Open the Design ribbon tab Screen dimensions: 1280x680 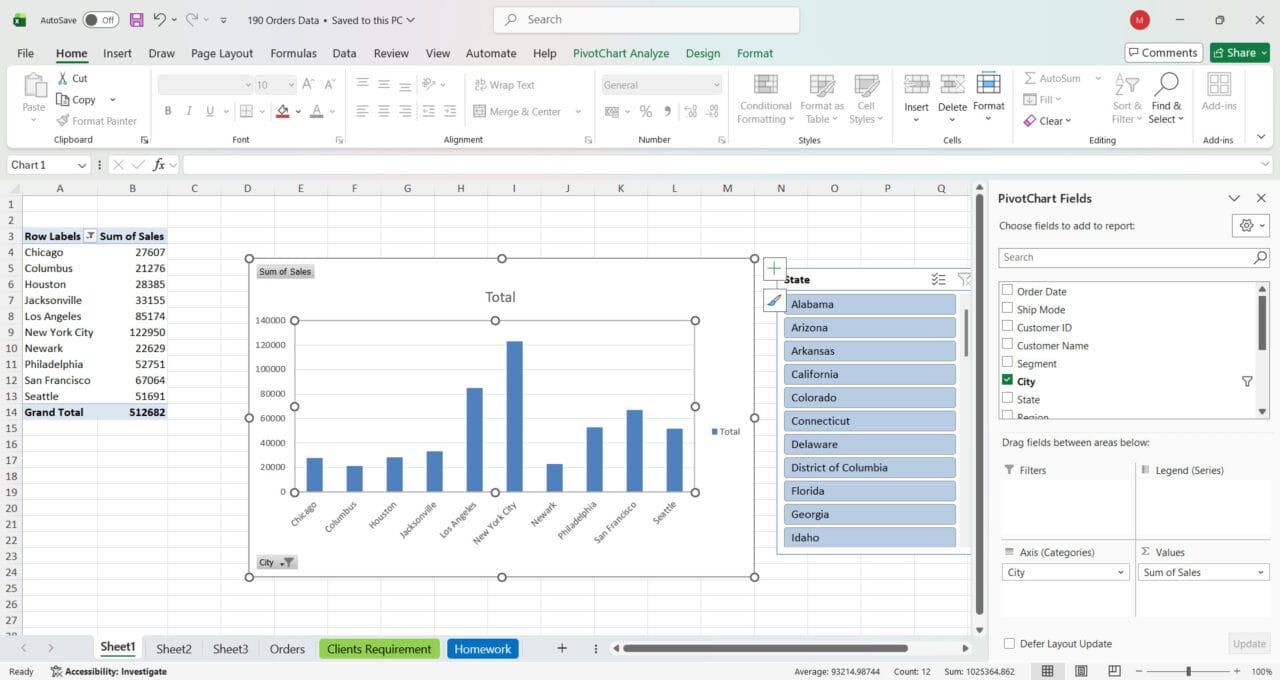[703, 53]
